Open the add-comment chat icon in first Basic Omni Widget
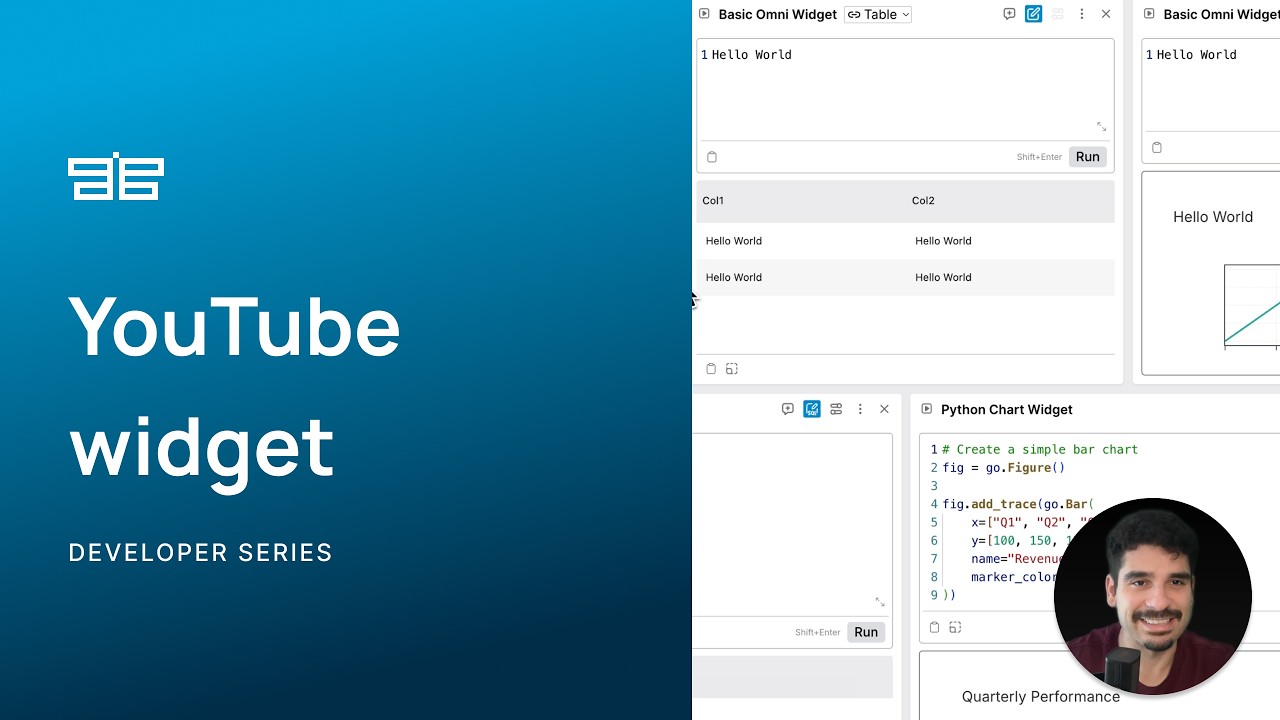The image size is (1280, 720). tap(1009, 14)
